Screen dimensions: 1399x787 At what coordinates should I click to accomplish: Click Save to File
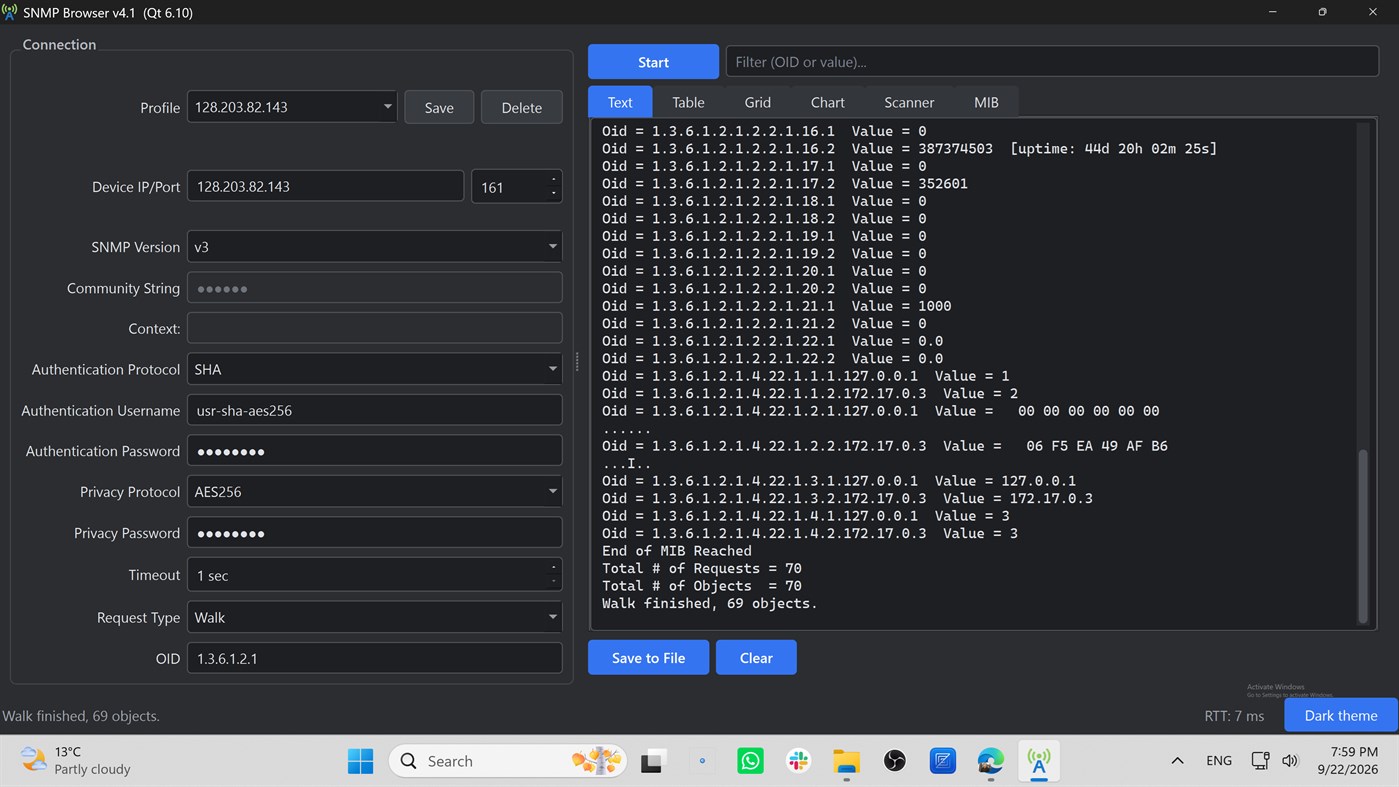[649, 658]
